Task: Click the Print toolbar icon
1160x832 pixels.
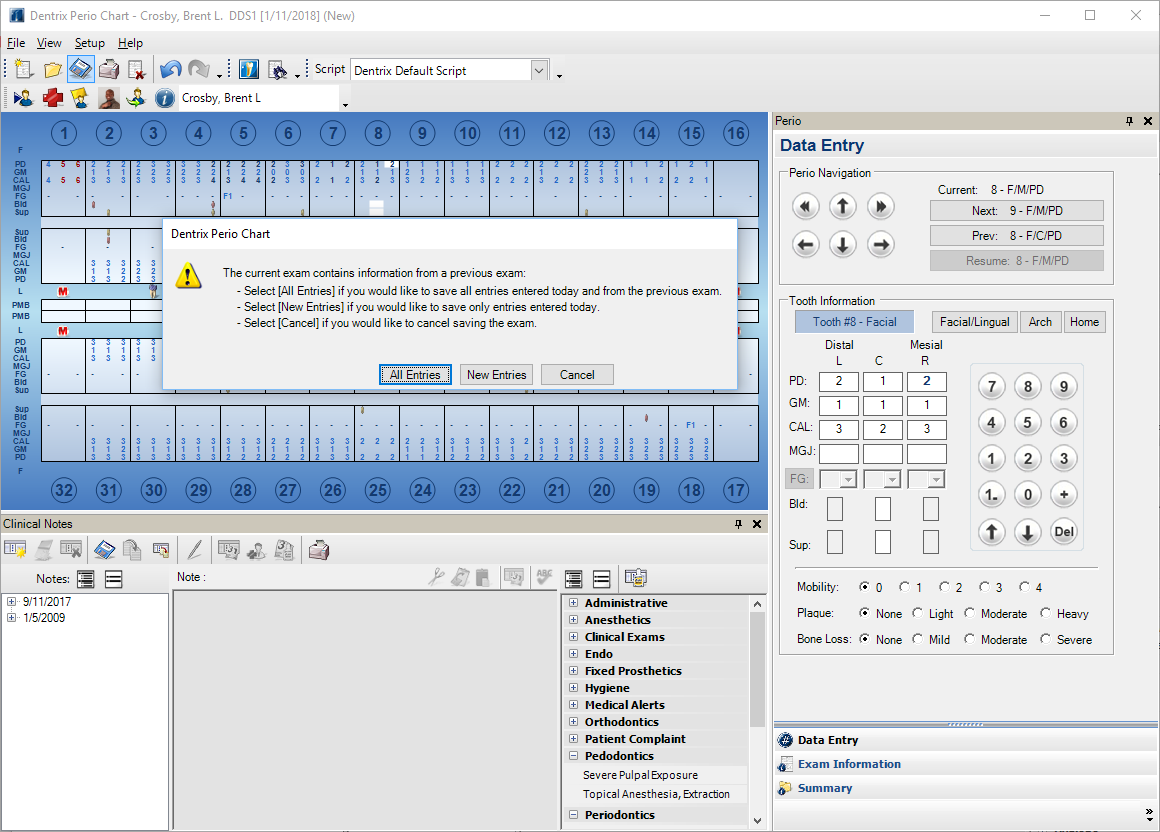Action: pyautogui.click(x=109, y=70)
